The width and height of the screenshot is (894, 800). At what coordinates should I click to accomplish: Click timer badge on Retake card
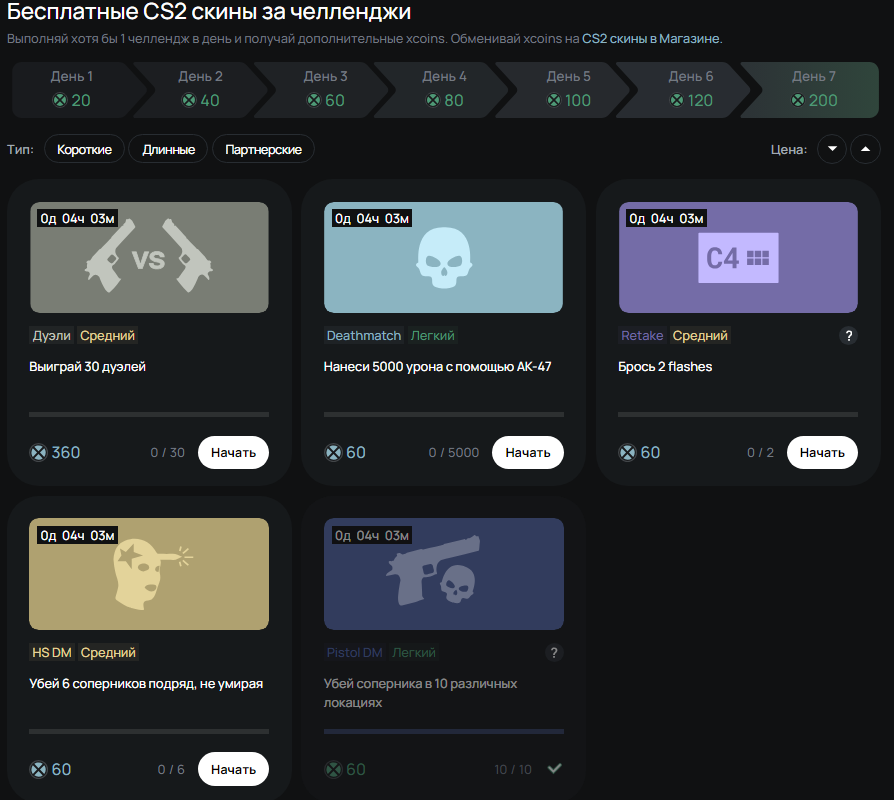point(667,218)
